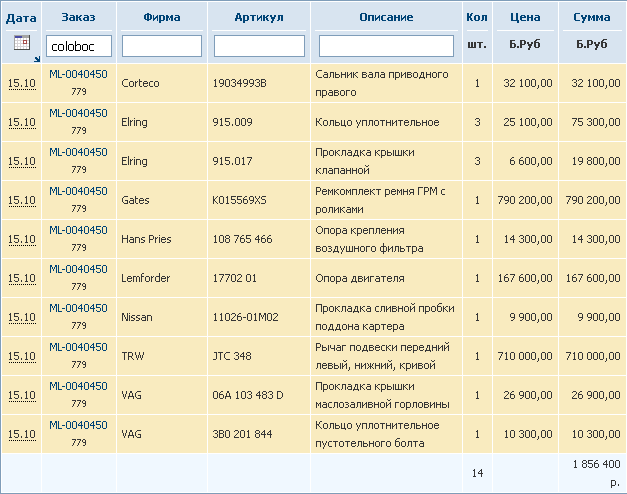Open order ML-0040450 in the Nissan row
The height and width of the screenshot is (494, 627).
click(x=78, y=308)
